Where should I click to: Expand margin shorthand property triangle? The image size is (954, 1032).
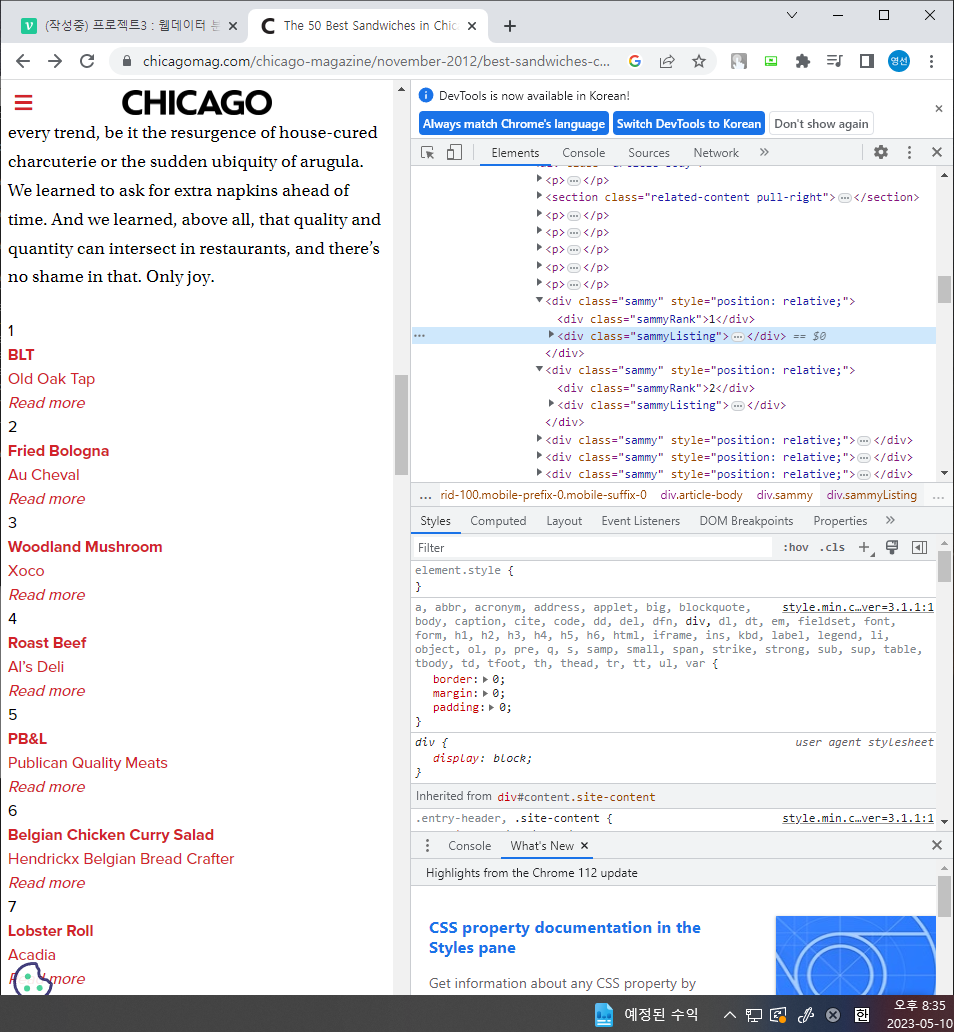[485, 693]
